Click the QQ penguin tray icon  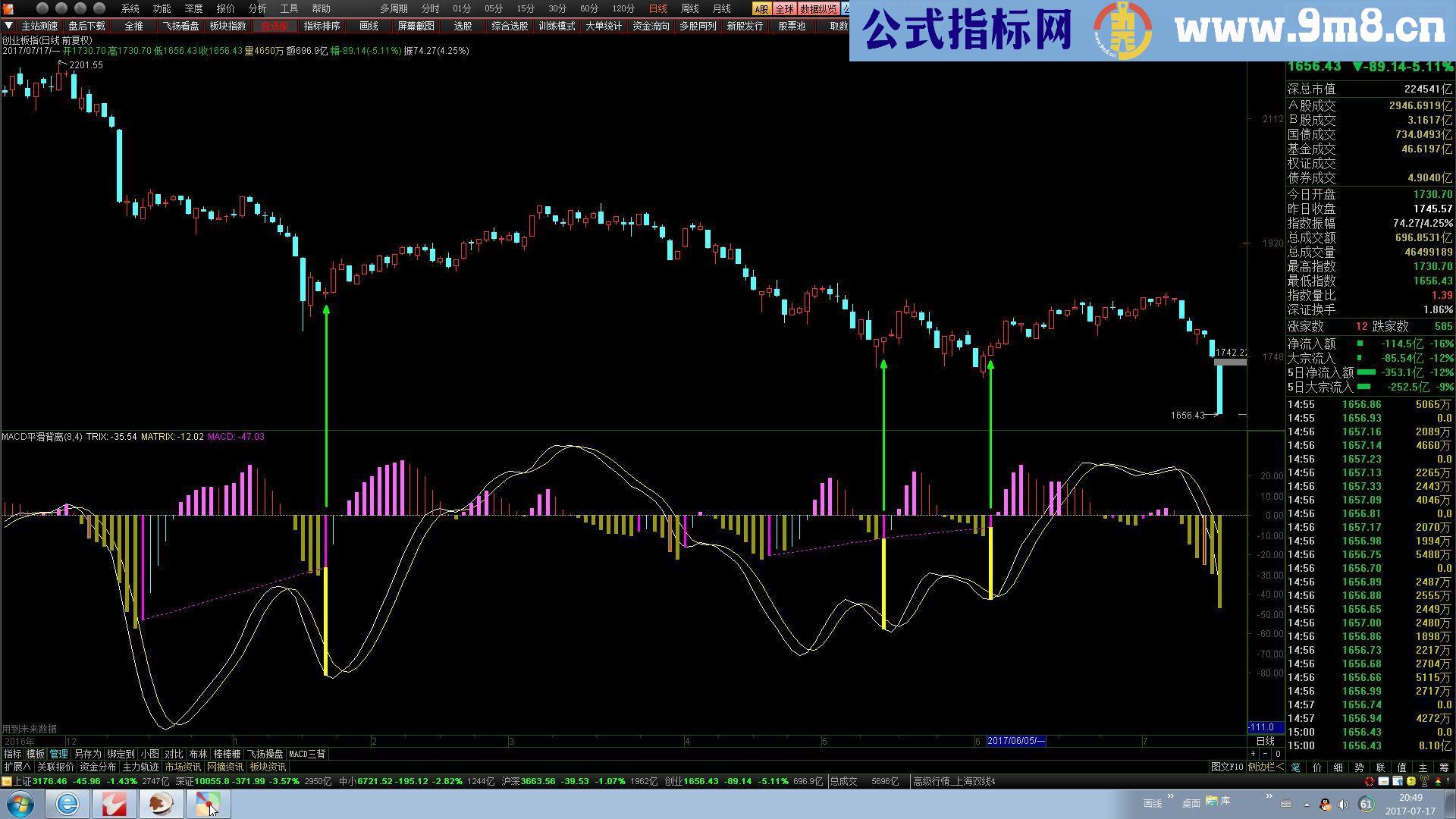tap(1326, 805)
